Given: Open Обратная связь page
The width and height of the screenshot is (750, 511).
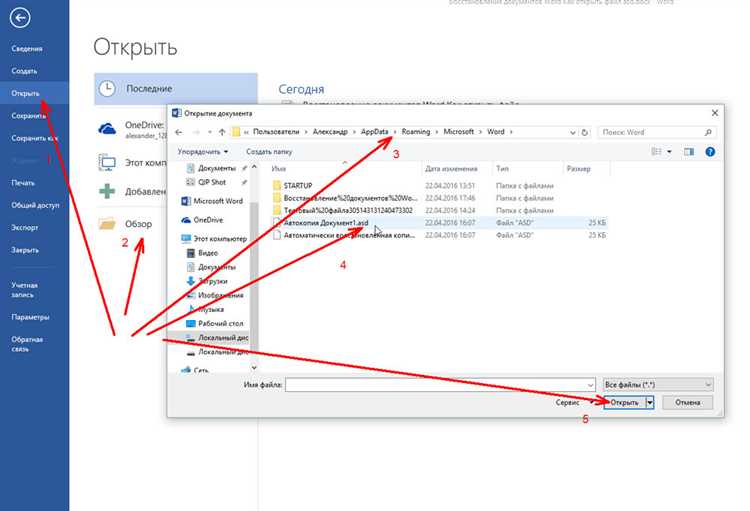Looking at the screenshot, I should (27, 344).
